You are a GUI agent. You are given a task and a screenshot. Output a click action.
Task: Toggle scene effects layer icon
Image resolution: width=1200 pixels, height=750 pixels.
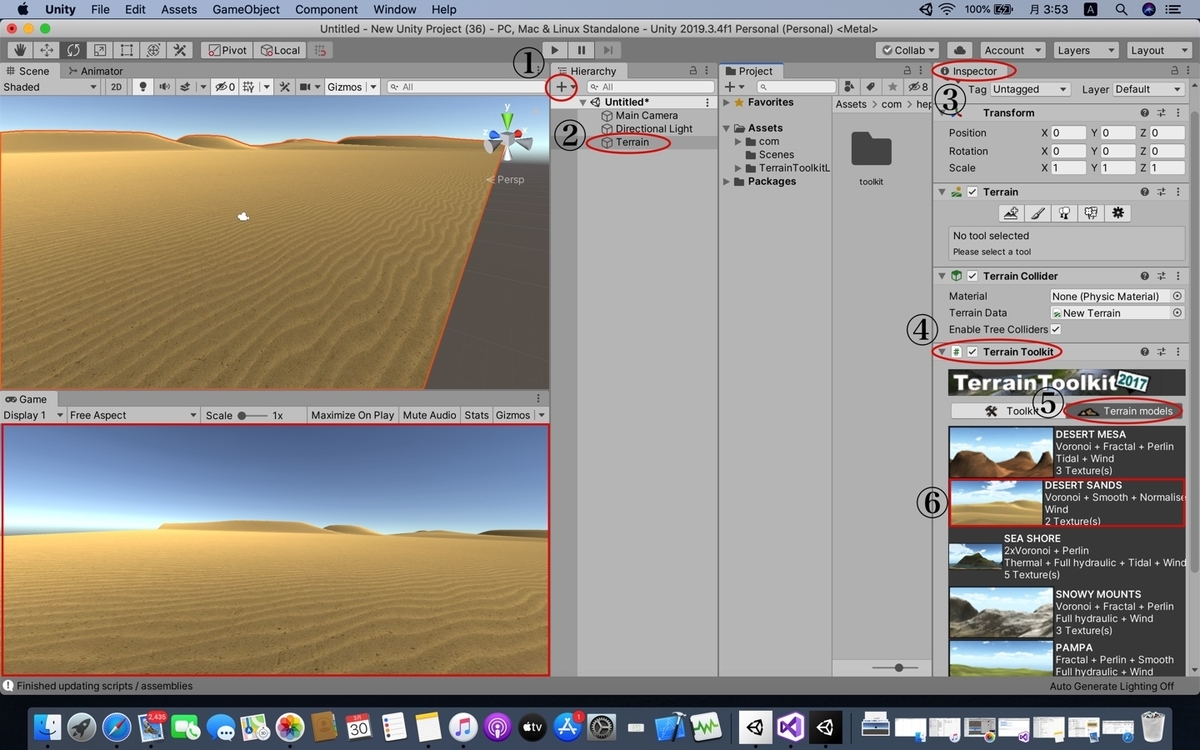(187, 87)
